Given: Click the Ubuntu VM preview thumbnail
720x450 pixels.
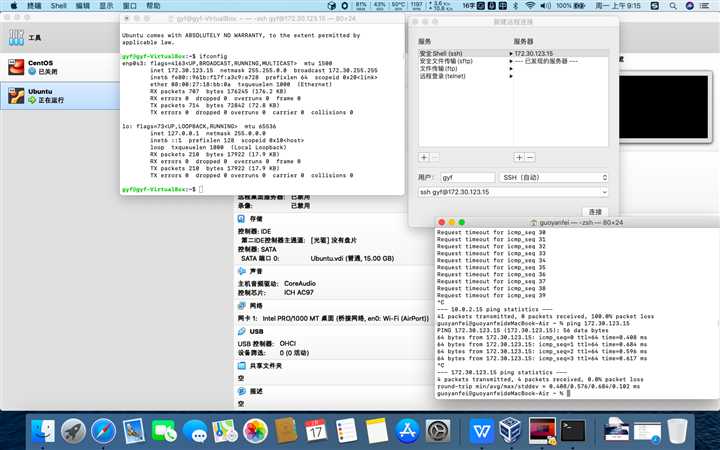Looking at the screenshot, I should (664, 107).
